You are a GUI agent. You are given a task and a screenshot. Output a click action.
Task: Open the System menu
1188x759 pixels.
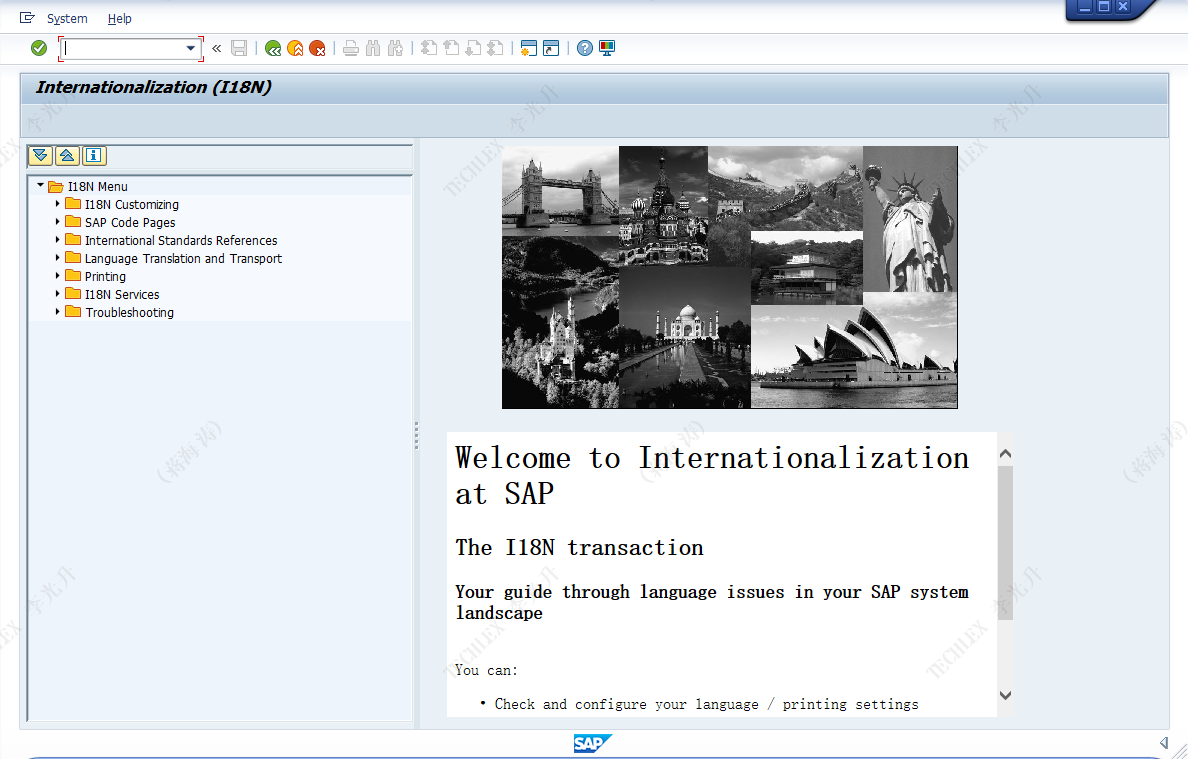pos(67,18)
